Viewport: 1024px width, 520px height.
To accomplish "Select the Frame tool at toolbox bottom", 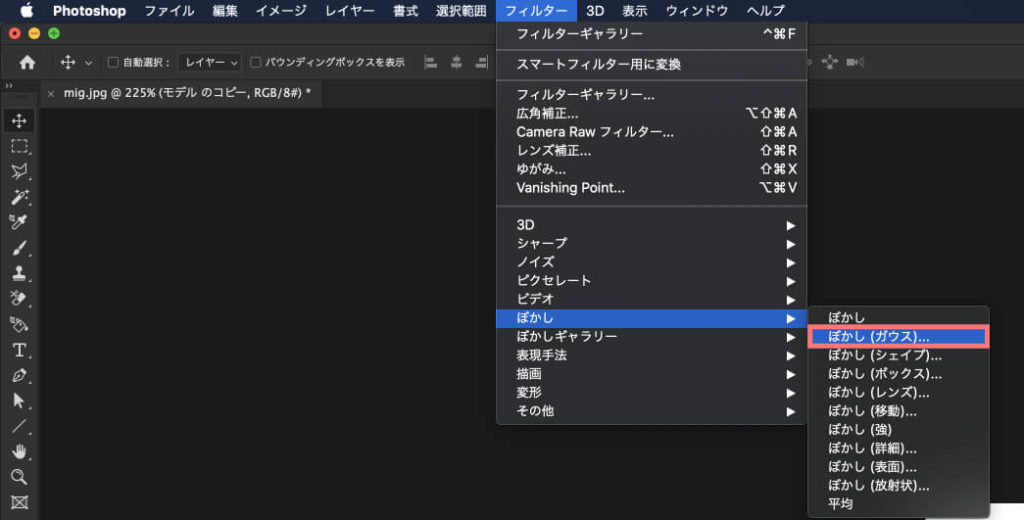I will click(x=19, y=502).
